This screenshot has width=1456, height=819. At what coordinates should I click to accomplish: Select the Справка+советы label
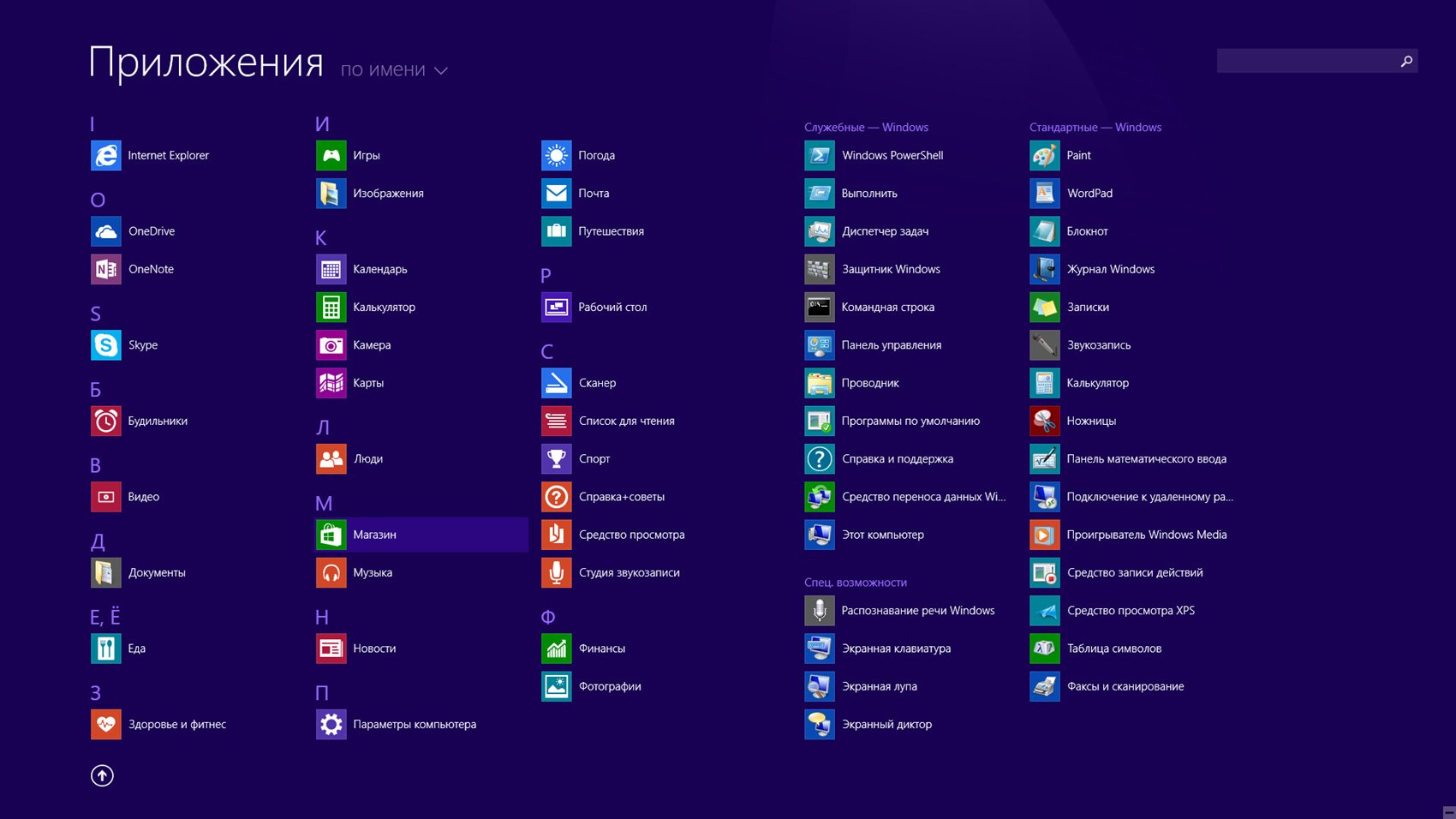621,497
